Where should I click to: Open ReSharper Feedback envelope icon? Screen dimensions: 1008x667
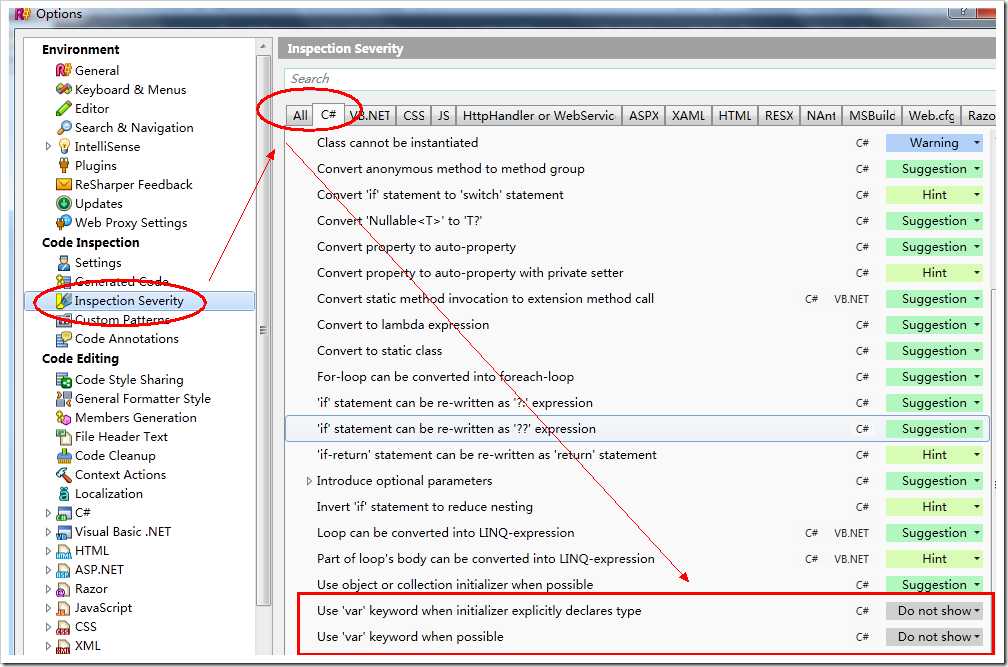tap(64, 185)
